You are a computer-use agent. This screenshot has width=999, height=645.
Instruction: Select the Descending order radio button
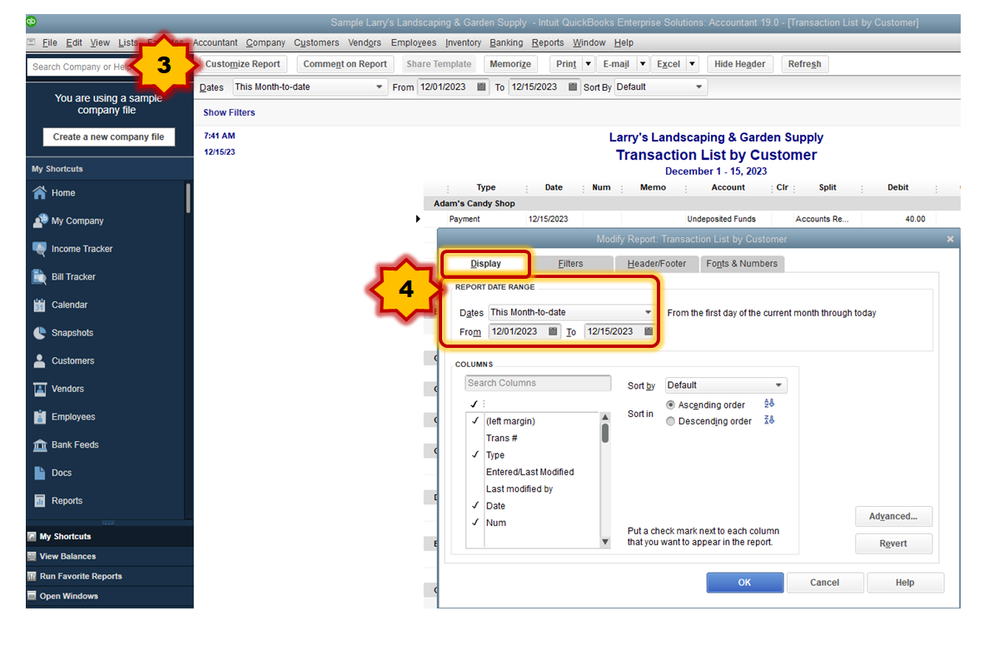[x=670, y=421]
